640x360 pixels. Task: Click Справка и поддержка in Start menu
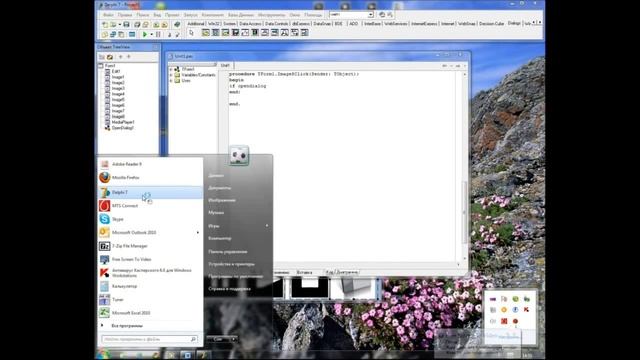click(229, 289)
